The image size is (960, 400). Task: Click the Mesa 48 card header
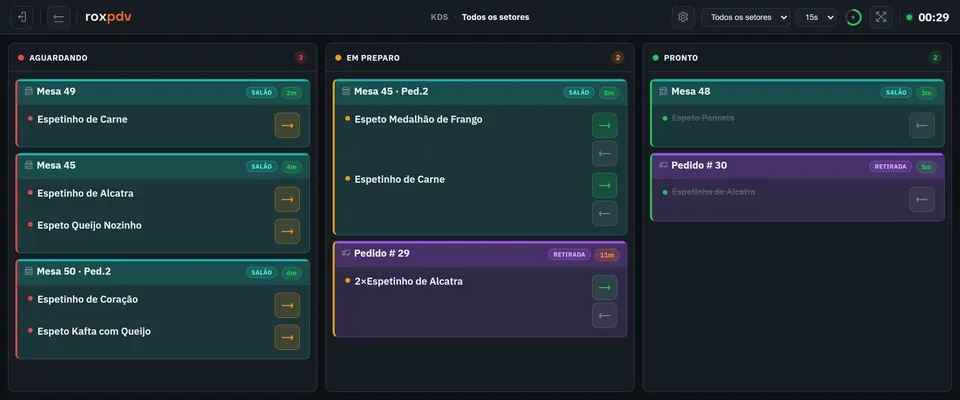click(x=797, y=92)
